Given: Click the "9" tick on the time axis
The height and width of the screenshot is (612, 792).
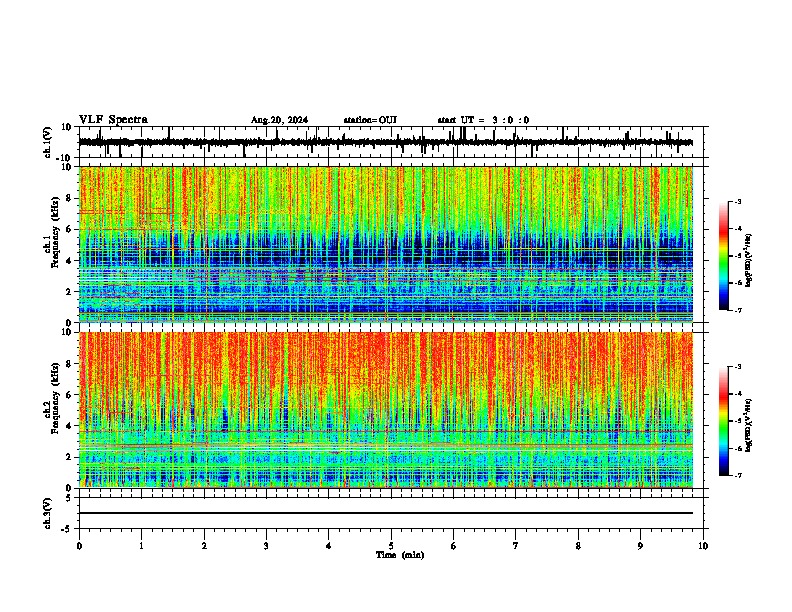Looking at the screenshot, I should point(640,546).
